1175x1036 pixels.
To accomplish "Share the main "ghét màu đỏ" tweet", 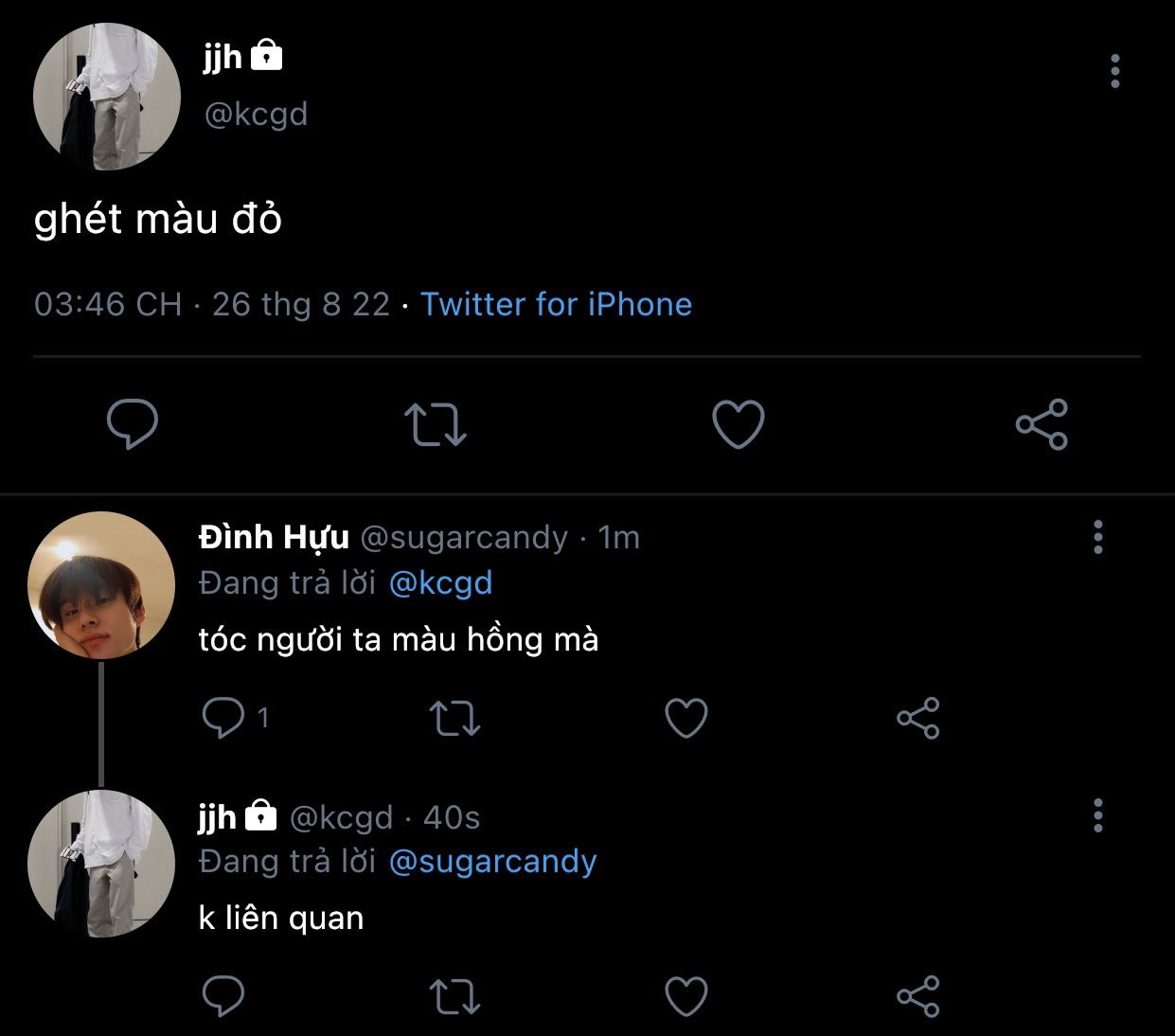I will coord(1041,423).
